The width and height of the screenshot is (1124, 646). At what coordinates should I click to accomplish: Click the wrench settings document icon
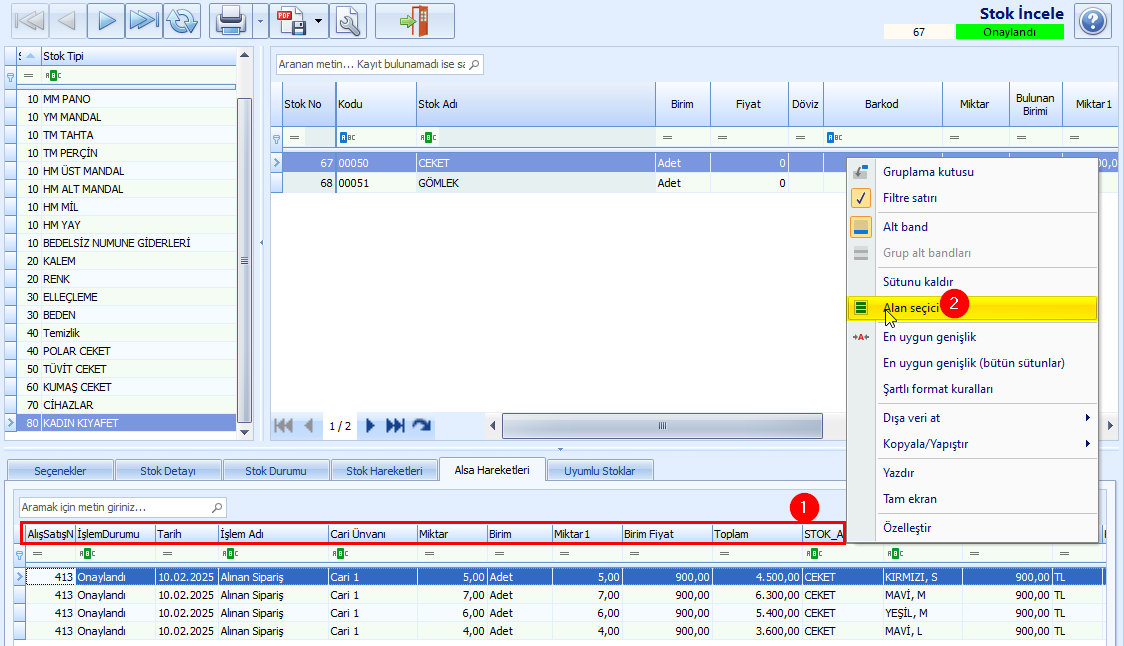click(348, 21)
